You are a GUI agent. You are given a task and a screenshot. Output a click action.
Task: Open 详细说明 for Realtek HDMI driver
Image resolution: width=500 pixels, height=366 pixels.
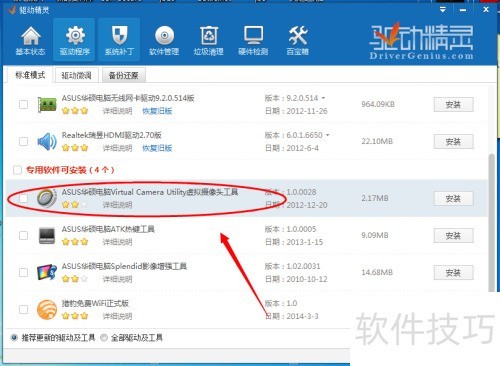click(x=117, y=148)
